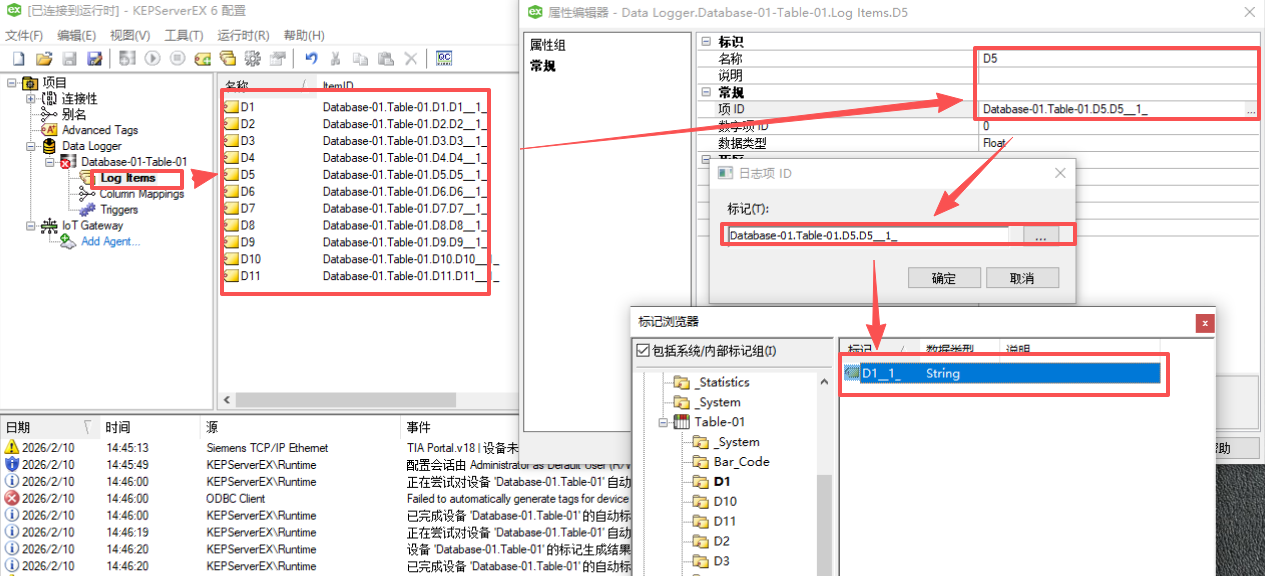This screenshot has width=1265, height=576.
Task: Click the stacked tags toolbar icon
Action: click(228, 59)
